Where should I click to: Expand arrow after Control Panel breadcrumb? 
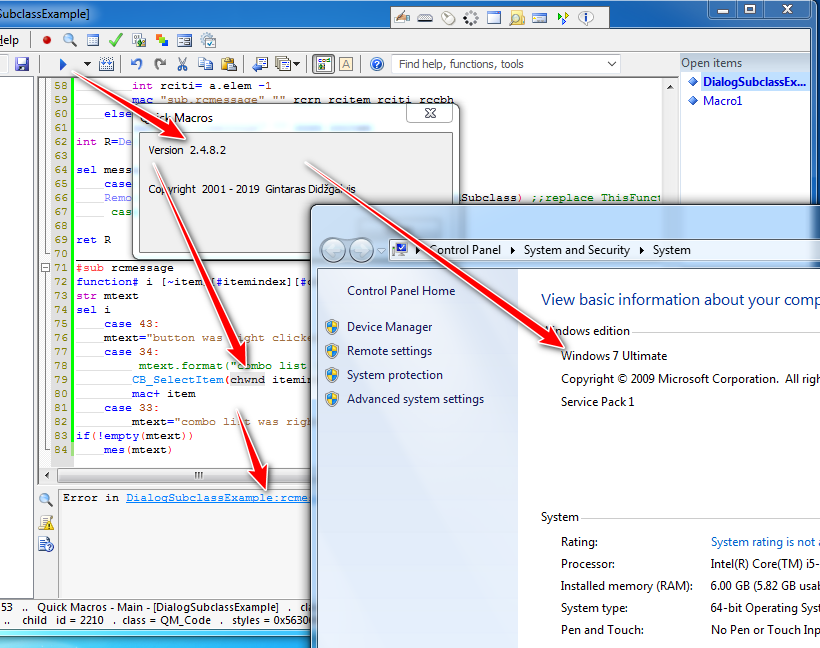512,250
